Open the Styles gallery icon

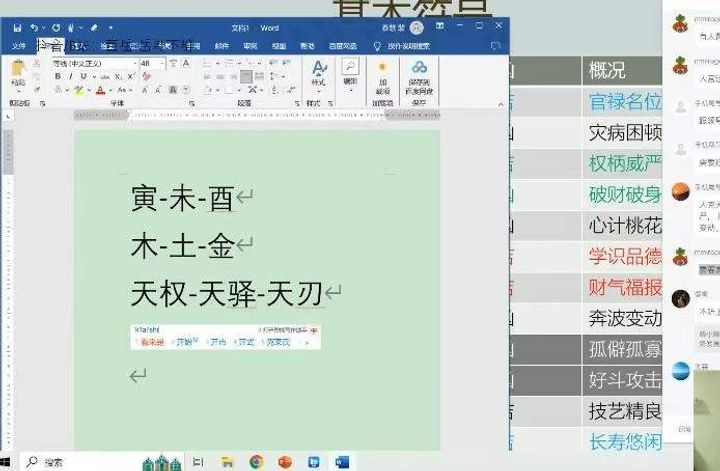click(318, 72)
